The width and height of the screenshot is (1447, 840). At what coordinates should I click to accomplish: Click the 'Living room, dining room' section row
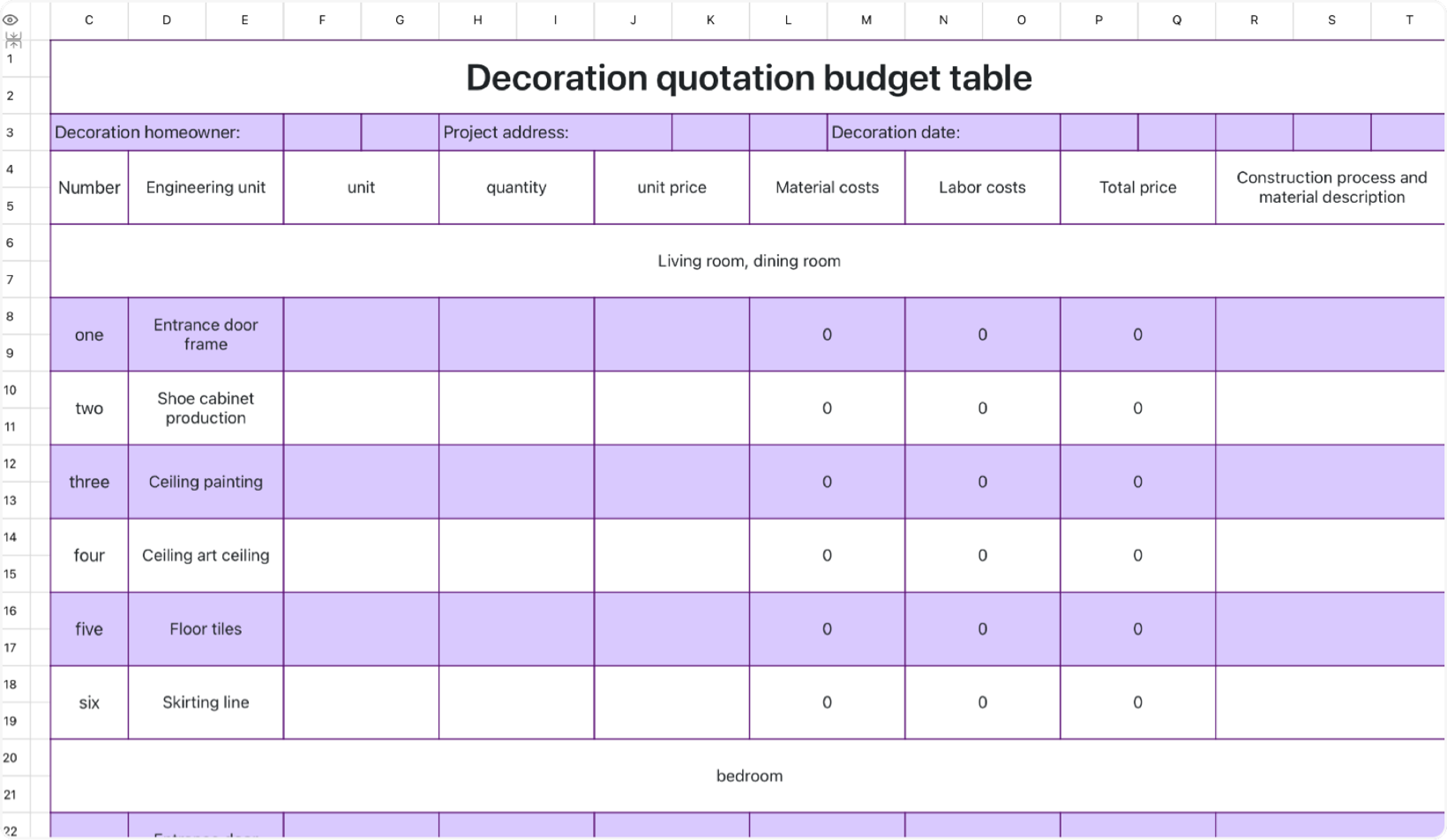coord(748,260)
